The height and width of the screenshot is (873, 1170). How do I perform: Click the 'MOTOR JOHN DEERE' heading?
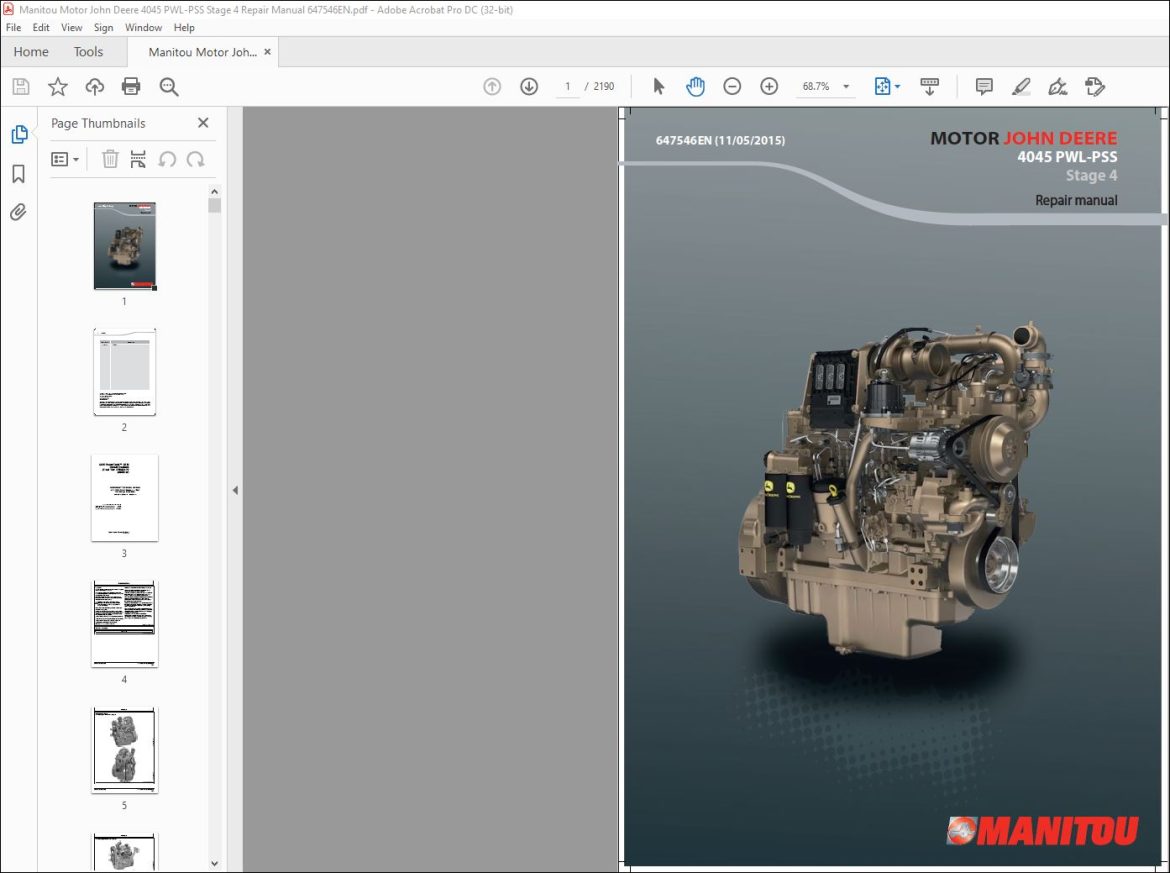pyautogui.click(x=1024, y=138)
